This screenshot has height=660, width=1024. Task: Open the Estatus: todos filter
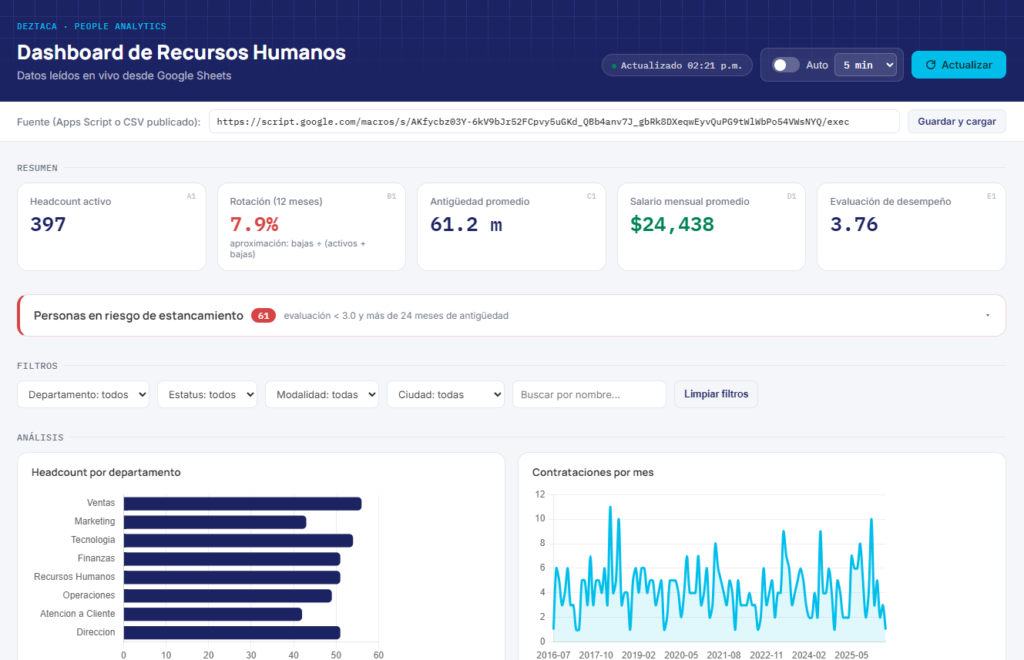pyautogui.click(x=207, y=394)
